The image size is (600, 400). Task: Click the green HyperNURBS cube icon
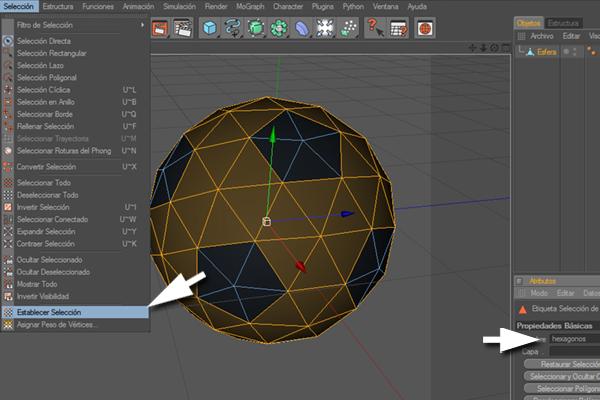[256, 28]
